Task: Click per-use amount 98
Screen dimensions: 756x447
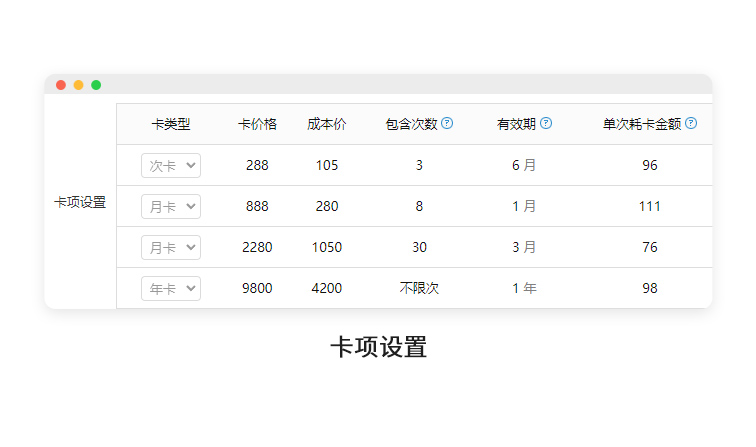Action: pos(649,288)
